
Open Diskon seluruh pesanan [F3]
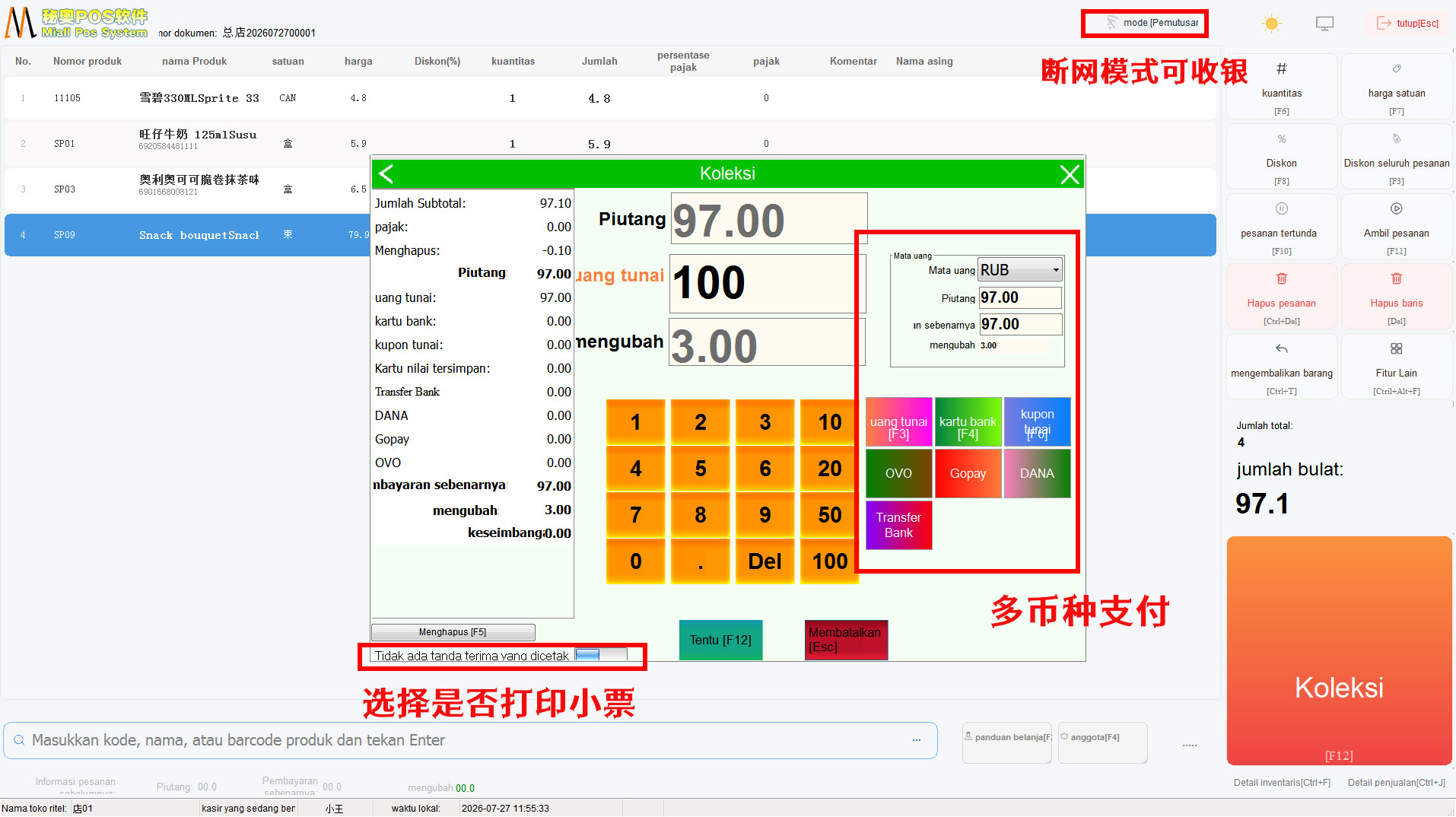(1397, 157)
